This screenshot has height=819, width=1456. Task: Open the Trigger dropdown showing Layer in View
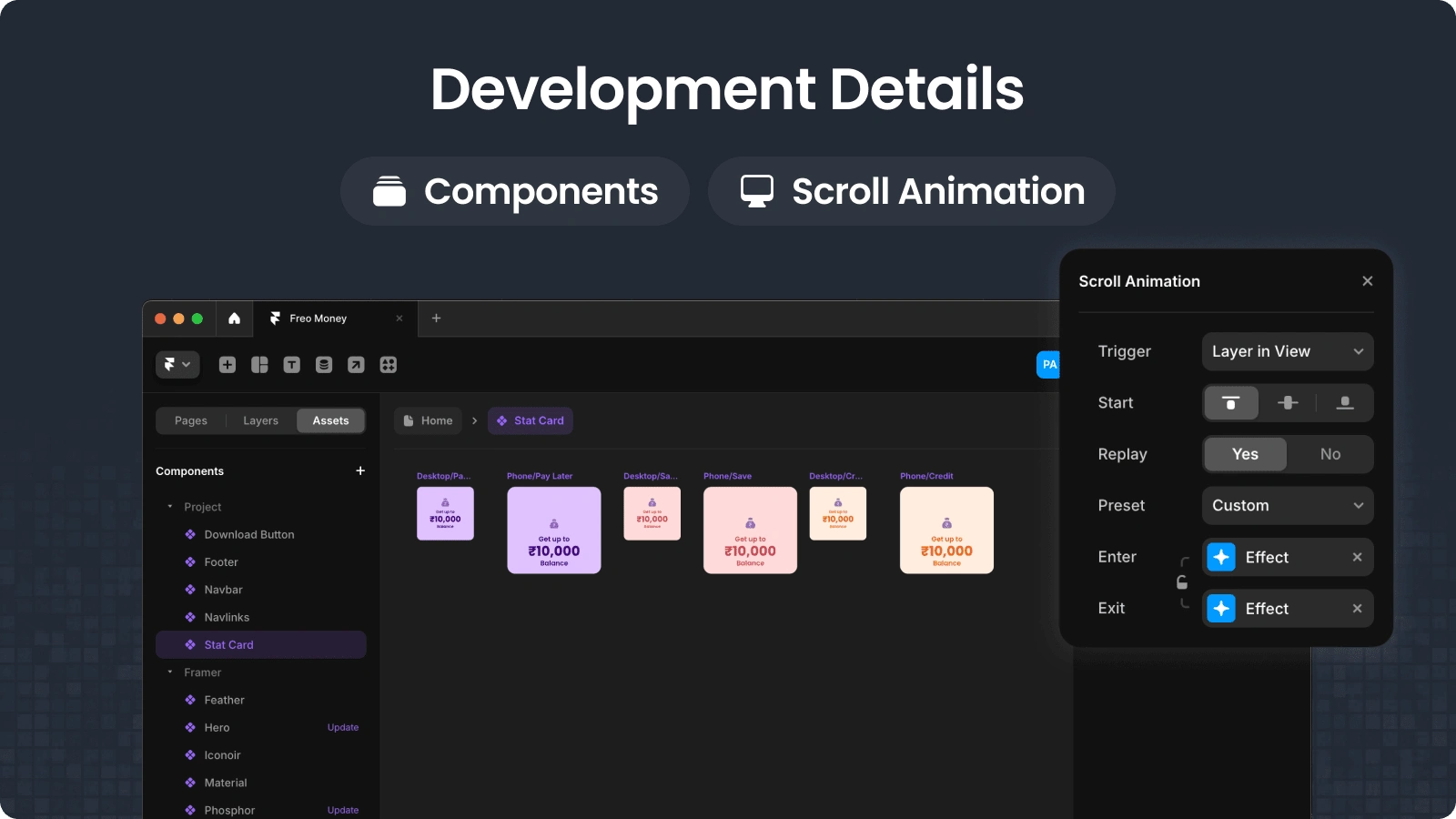click(x=1288, y=351)
